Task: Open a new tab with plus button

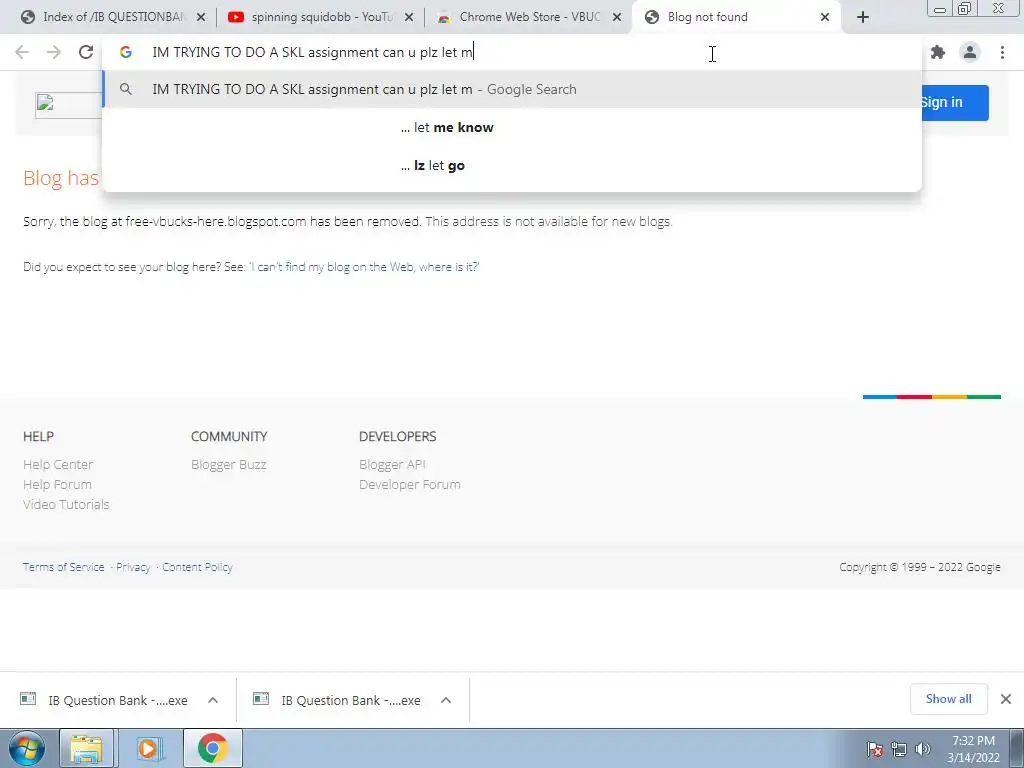Action: [863, 18]
